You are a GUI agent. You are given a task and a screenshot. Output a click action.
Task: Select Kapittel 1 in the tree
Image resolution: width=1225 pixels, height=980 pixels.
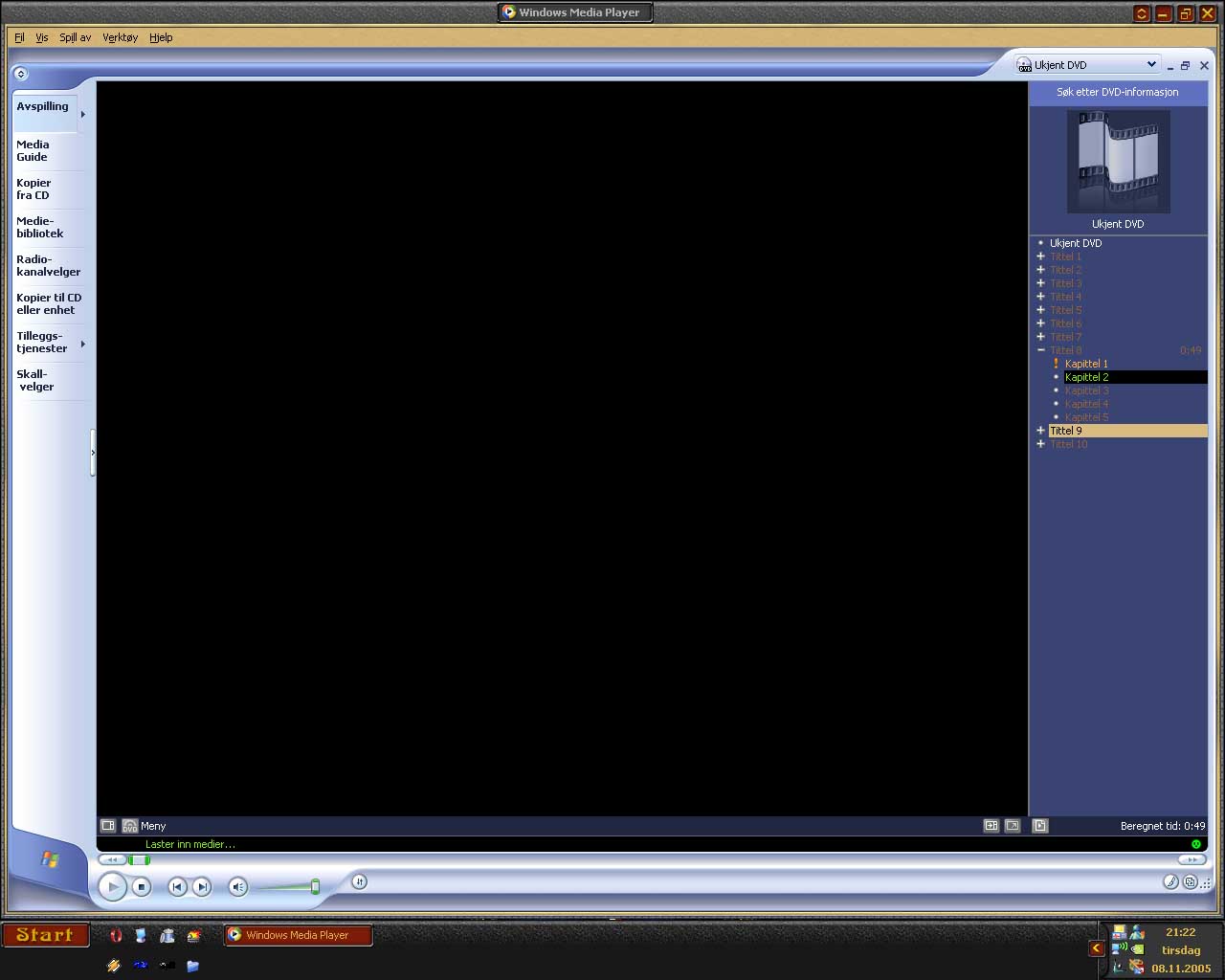tap(1086, 364)
